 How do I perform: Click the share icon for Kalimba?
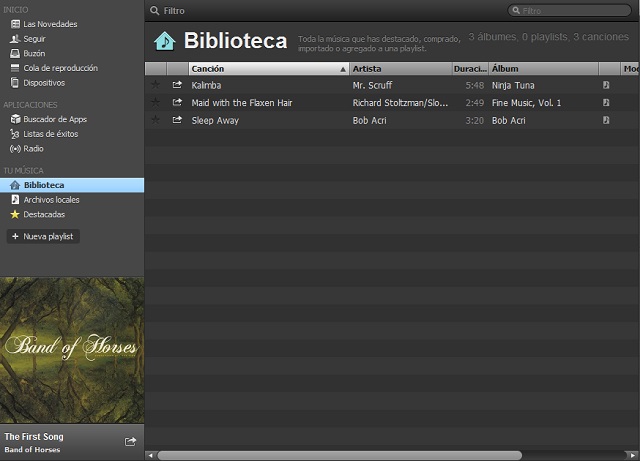coord(177,86)
